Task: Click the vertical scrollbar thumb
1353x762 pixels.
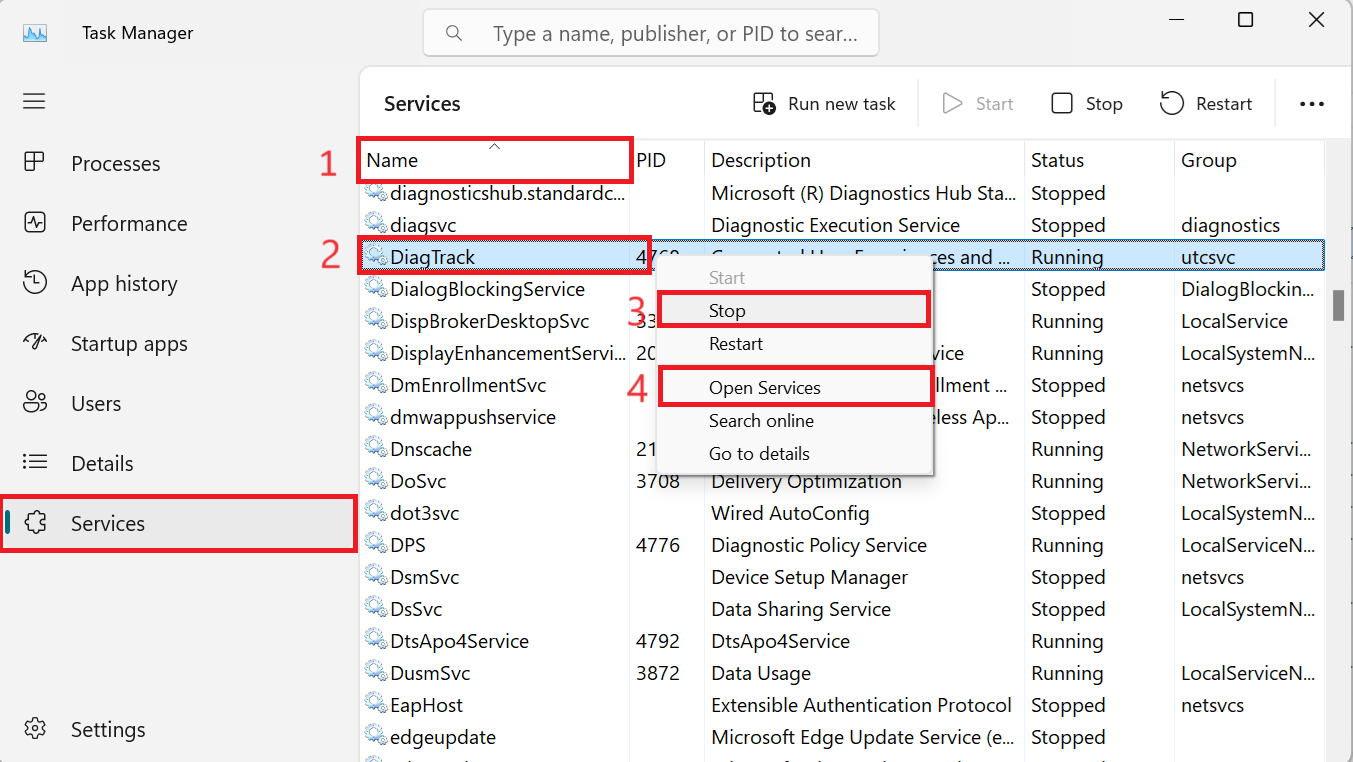Action: pos(1339,304)
